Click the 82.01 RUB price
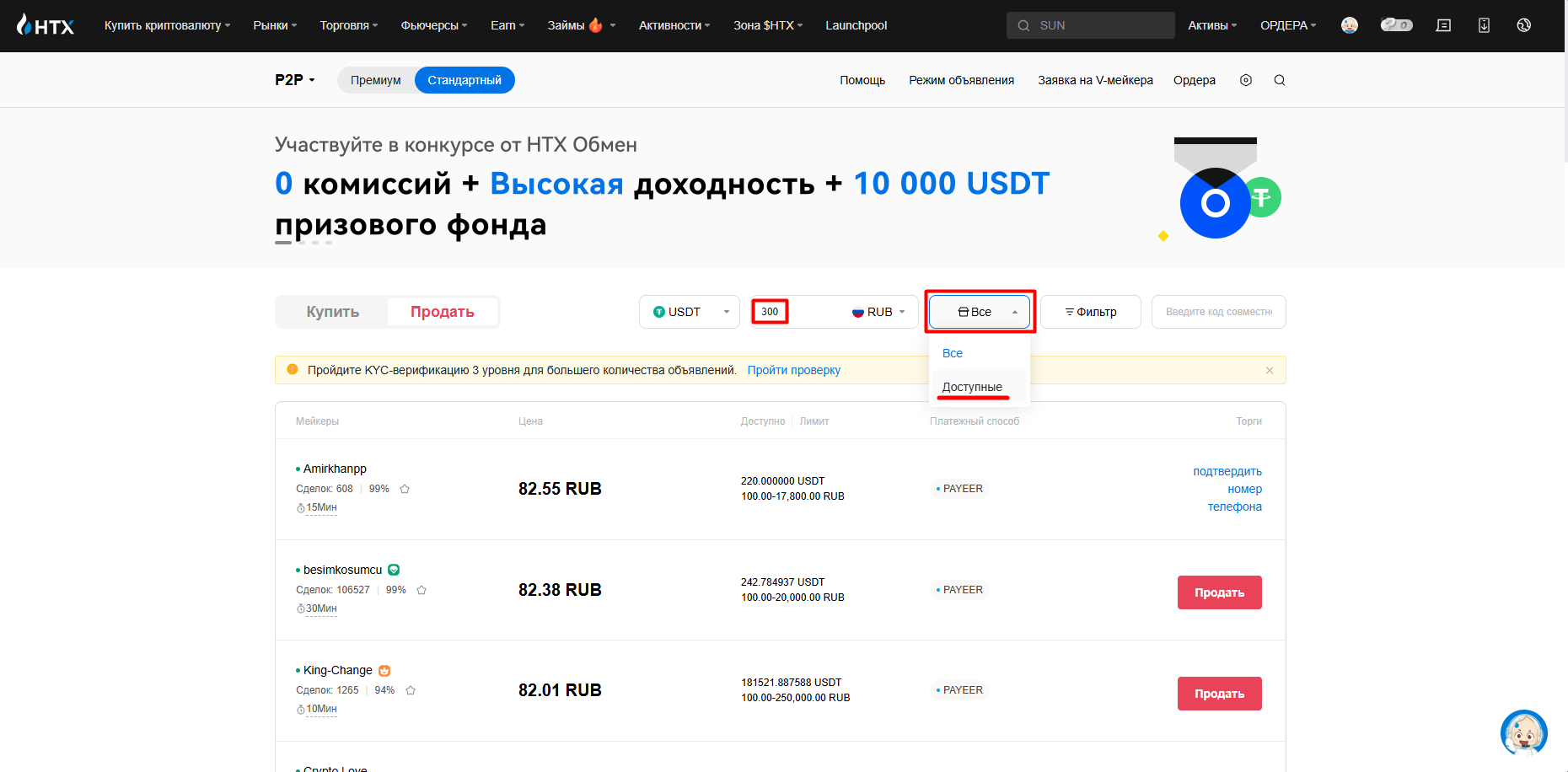The width and height of the screenshot is (1568, 772). point(560,690)
